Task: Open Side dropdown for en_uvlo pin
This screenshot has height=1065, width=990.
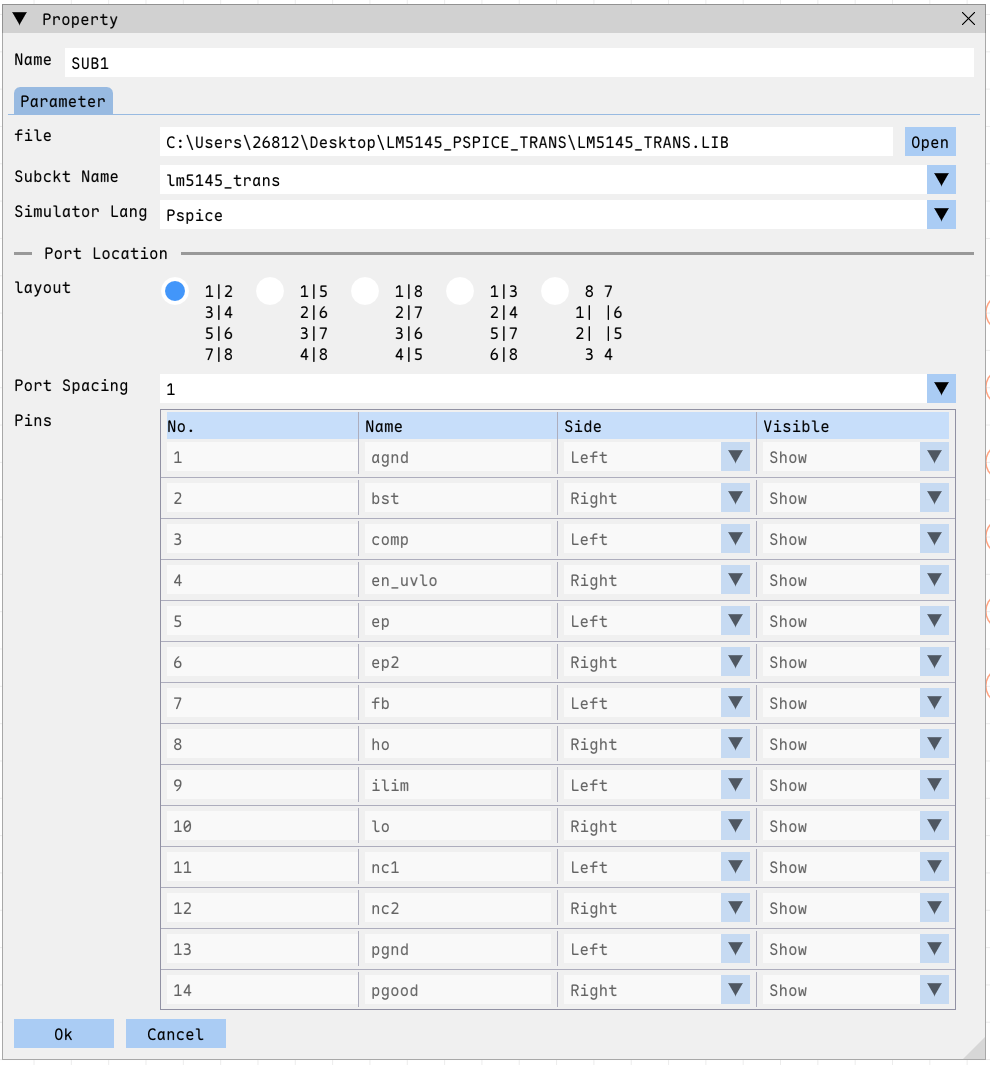Action: pos(735,580)
